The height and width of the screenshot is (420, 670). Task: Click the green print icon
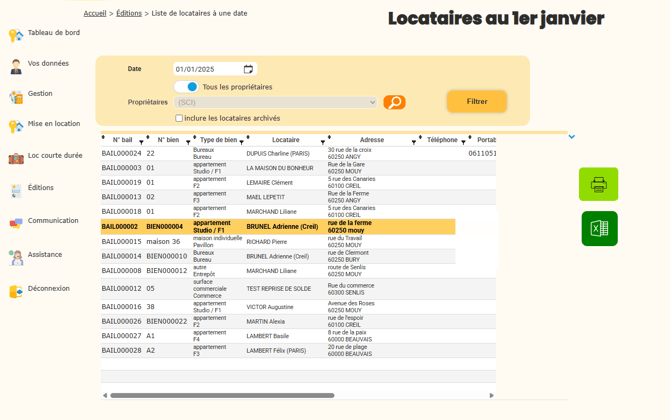tap(598, 184)
